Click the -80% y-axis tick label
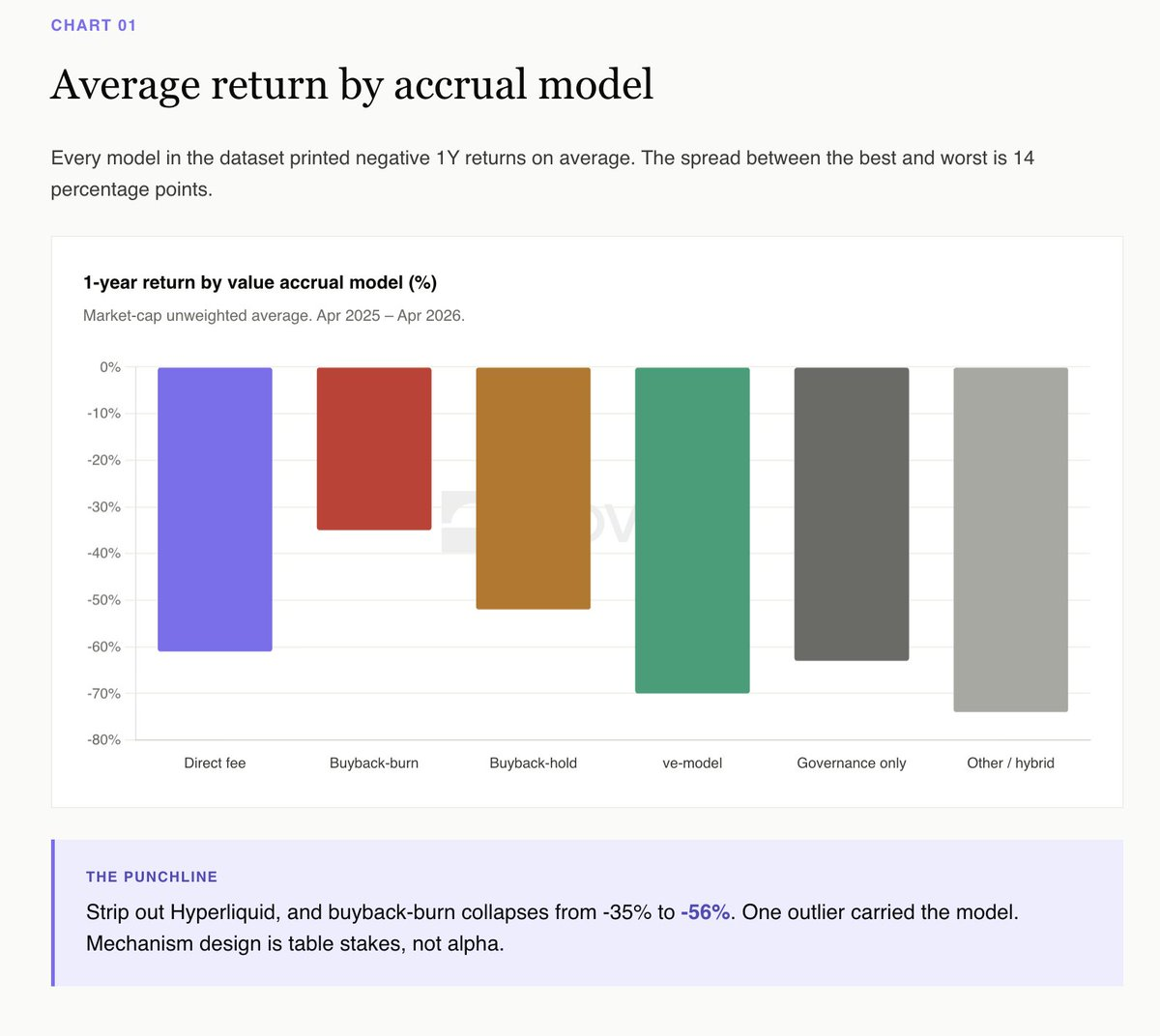Image resolution: width=1160 pixels, height=1036 pixels. point(103,740)
